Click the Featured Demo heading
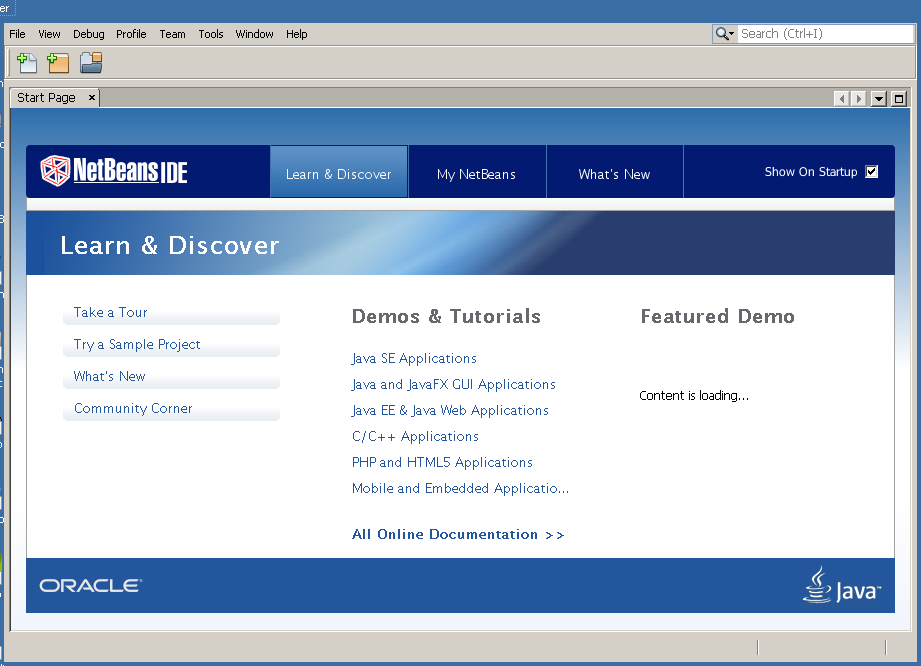The height and width of the screenshot is (666, 921). click(717, 316)
